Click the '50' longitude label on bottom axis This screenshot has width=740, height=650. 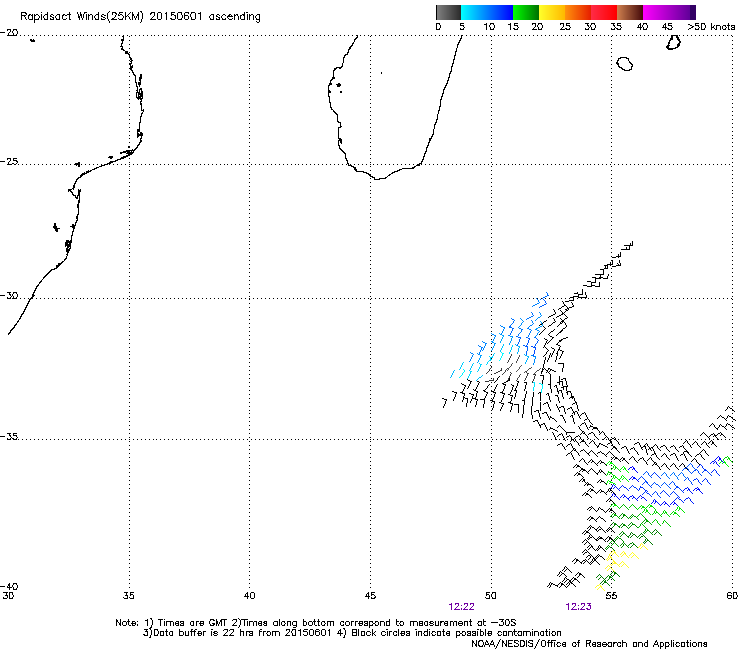pos(491,596)
